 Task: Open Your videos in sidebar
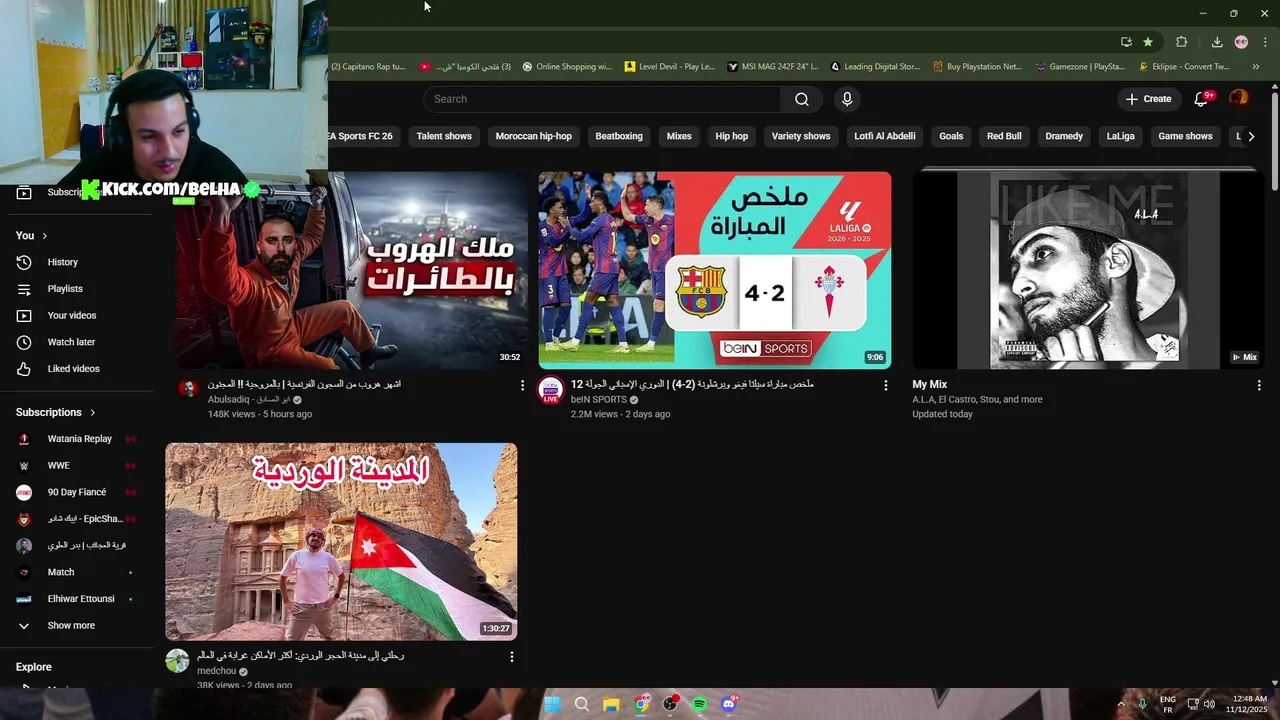tap(72, 315)
